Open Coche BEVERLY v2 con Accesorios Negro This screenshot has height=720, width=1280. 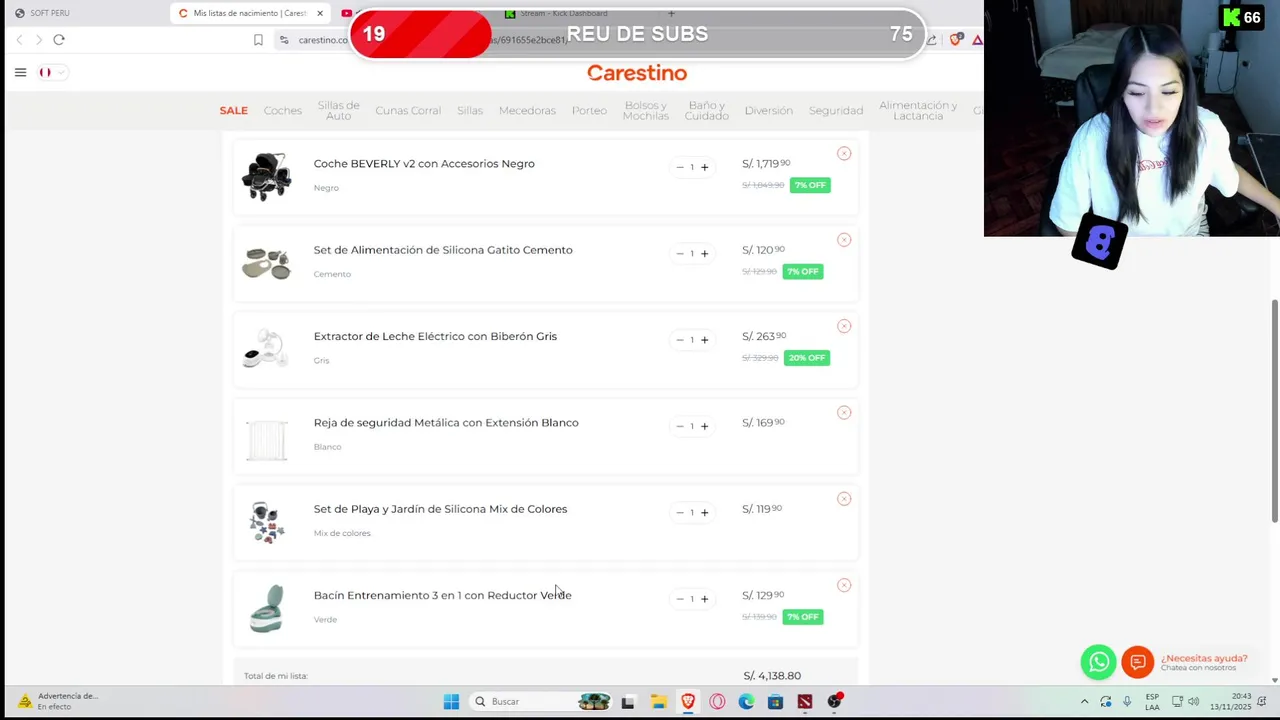pyautogui.click(x=424, y=164)
